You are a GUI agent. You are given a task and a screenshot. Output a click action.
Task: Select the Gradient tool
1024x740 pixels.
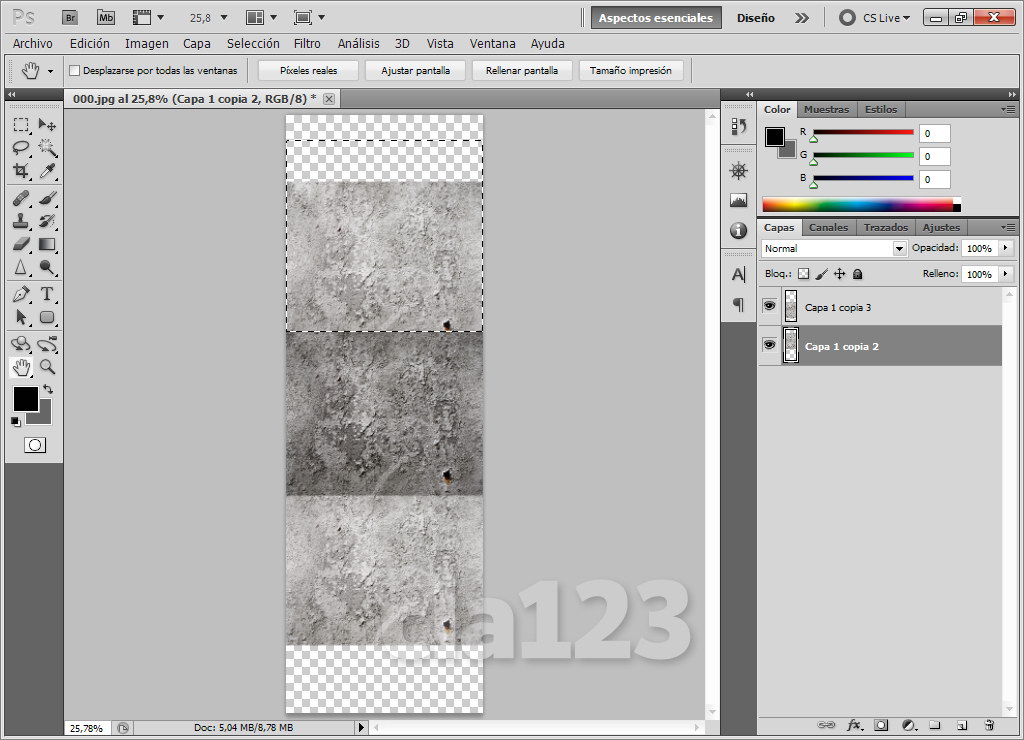tap(47, 244)
